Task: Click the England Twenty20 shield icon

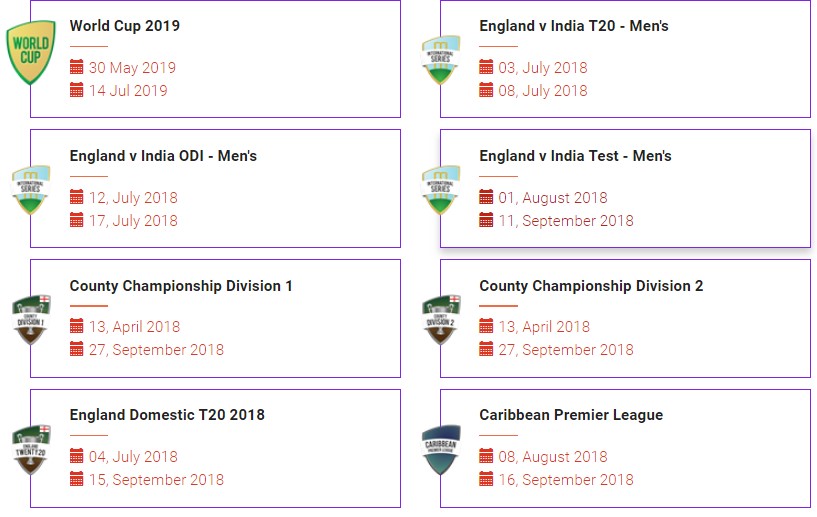Action: (x=31, y=449)
